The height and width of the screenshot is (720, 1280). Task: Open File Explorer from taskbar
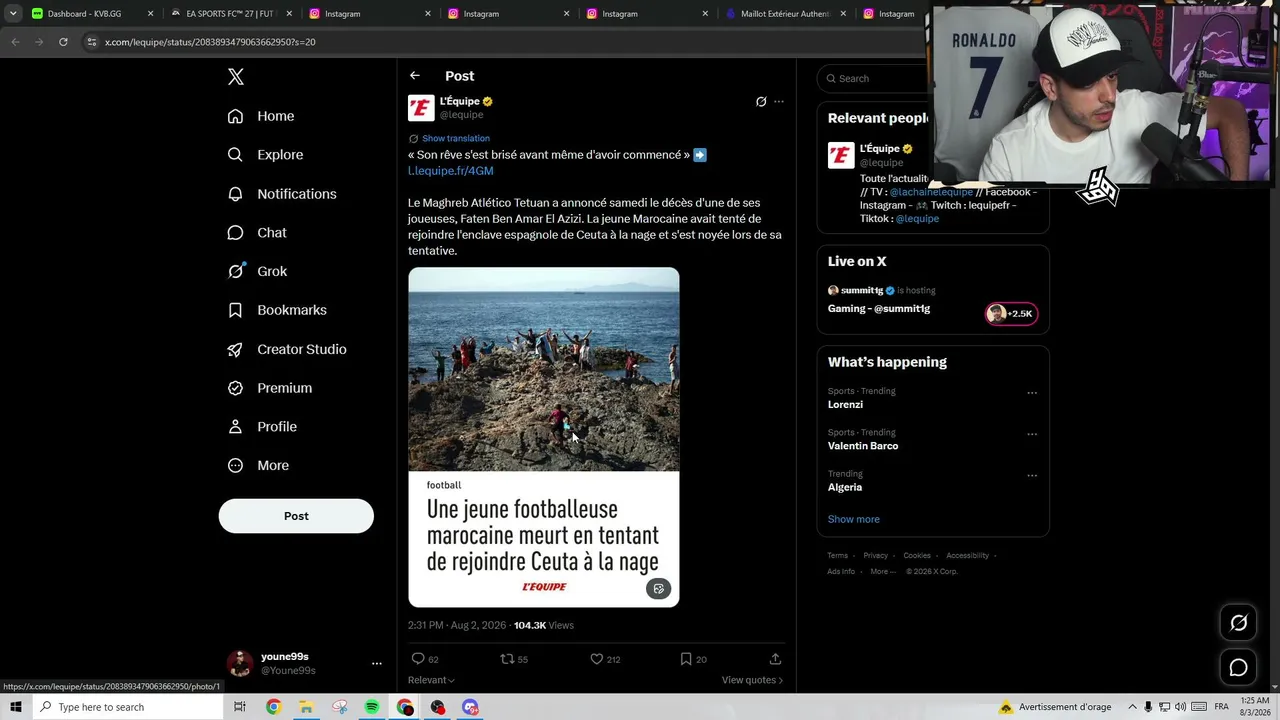coord(306,707)
